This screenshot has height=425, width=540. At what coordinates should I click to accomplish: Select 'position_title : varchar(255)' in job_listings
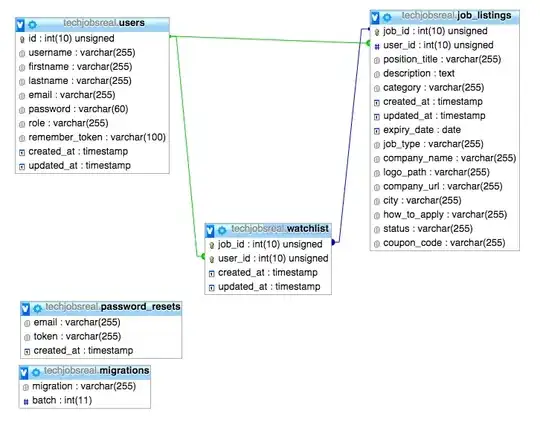pyautogui.click(x=445, y=59)
